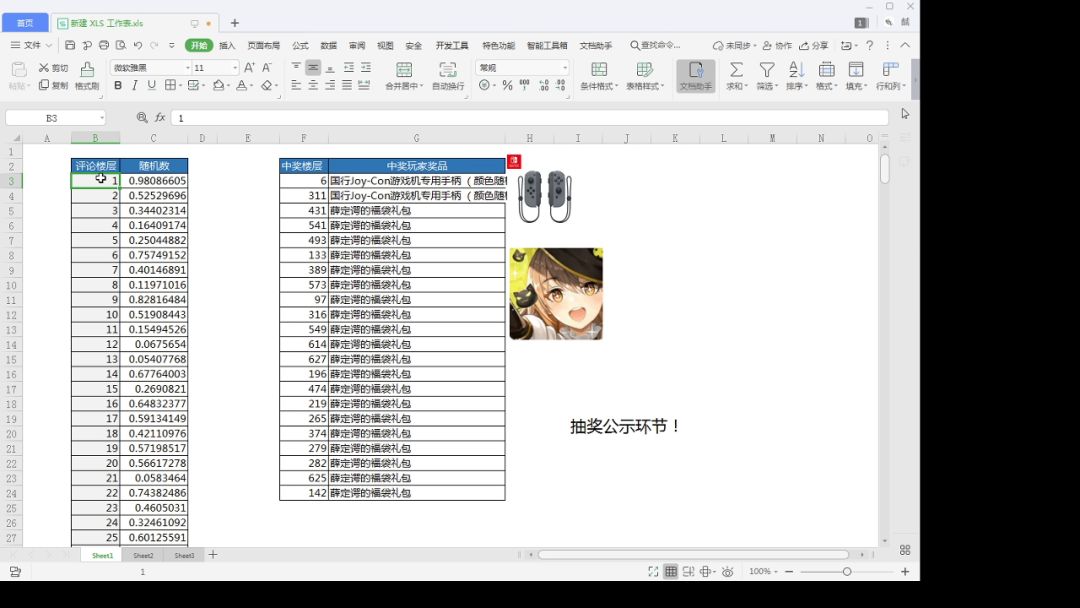Screen dimensions: 1080x608
Task: Click the undo arrow in quick access toolbar
Action: click(137, 45)
